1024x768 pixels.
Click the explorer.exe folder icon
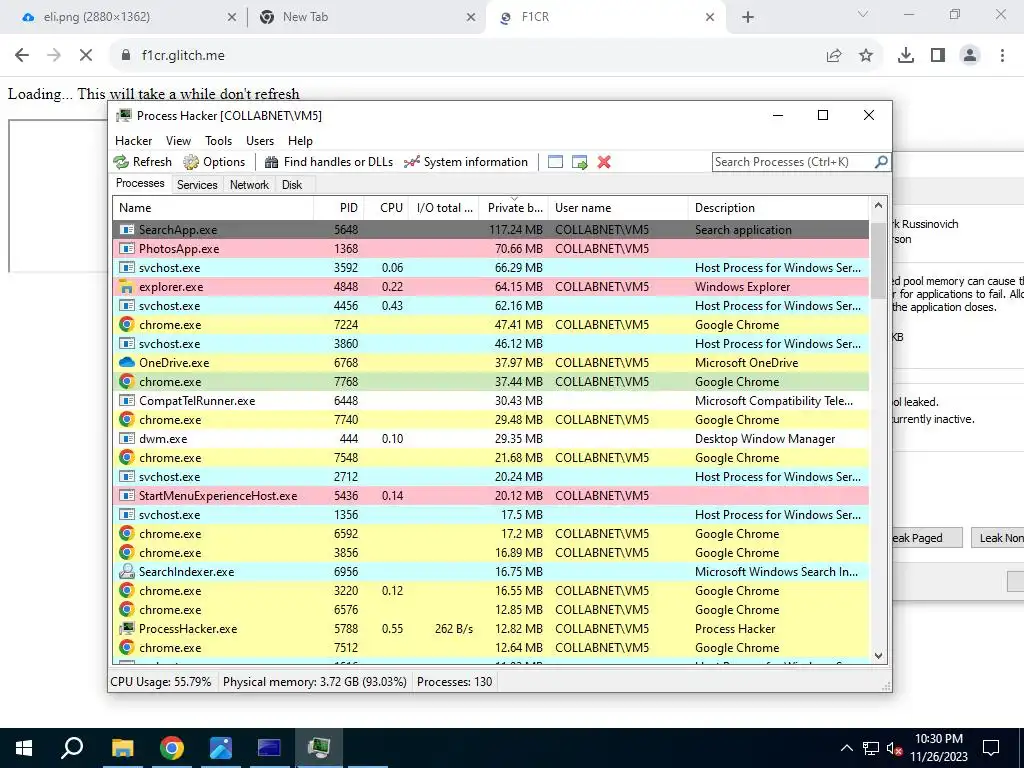click(126, 287)
